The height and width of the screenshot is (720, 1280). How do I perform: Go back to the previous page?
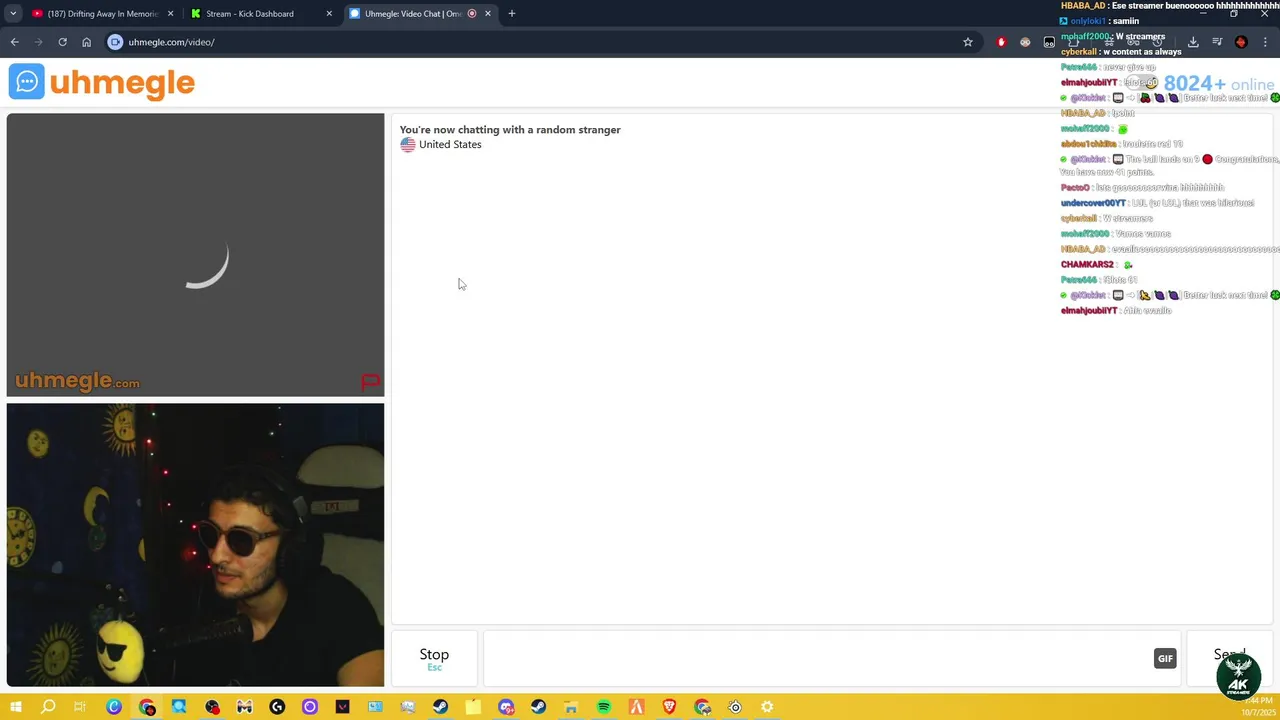(15, 42)
